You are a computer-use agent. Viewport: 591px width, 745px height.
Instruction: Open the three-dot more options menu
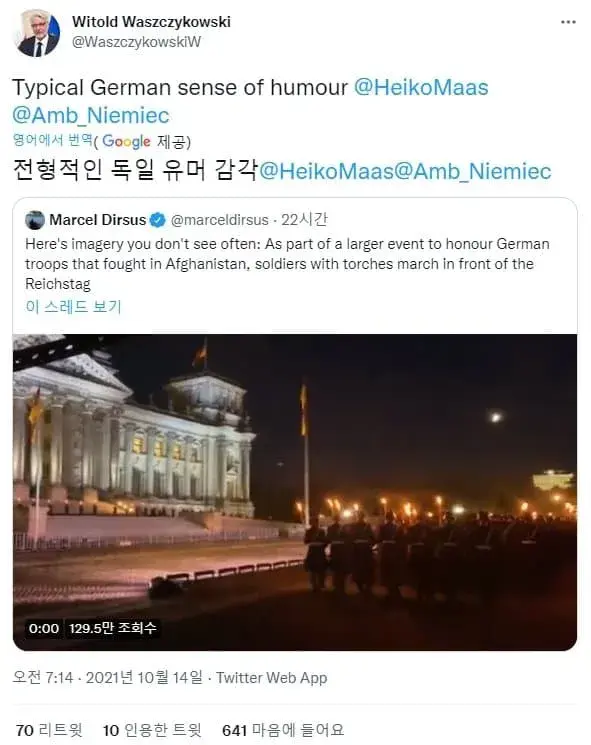[568, 22]
